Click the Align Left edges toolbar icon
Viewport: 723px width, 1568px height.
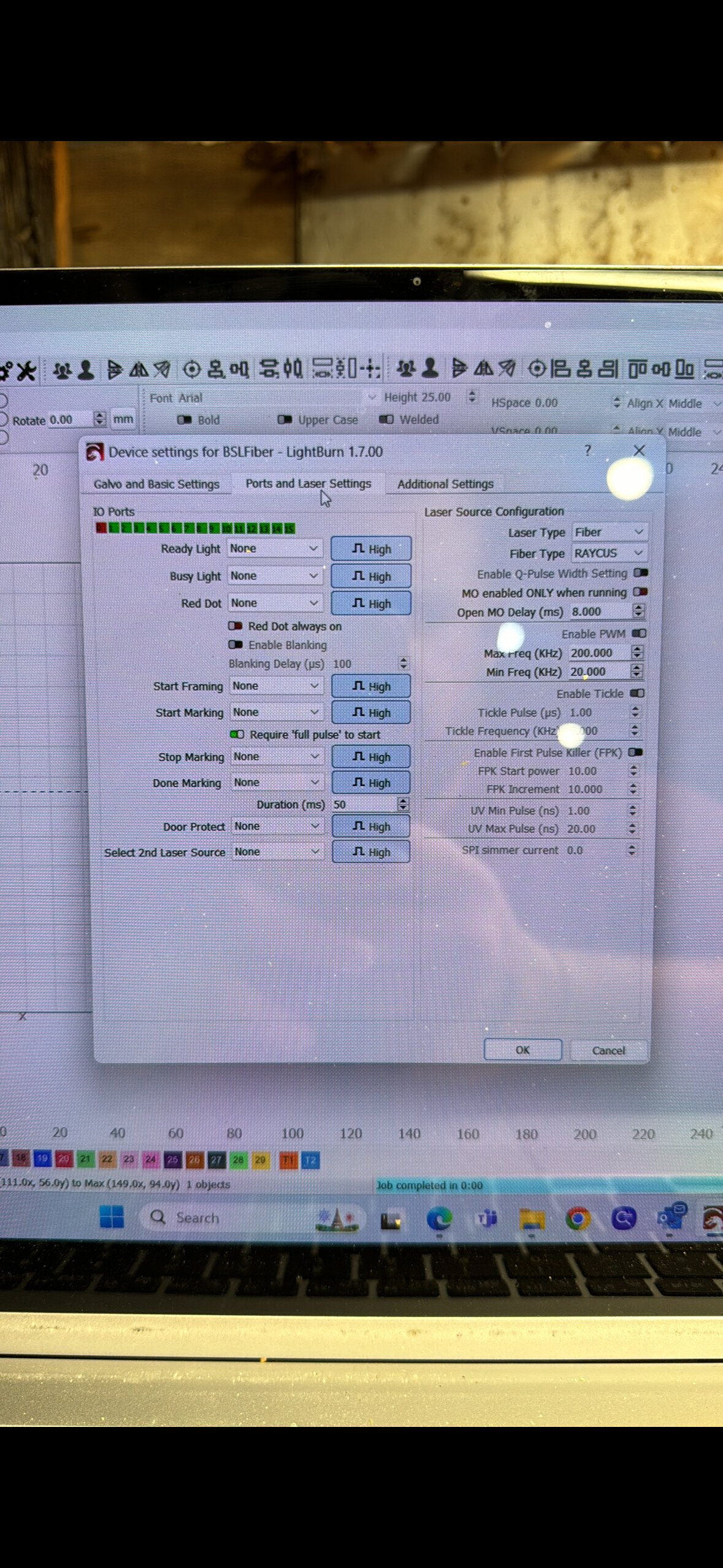[560, 368]
